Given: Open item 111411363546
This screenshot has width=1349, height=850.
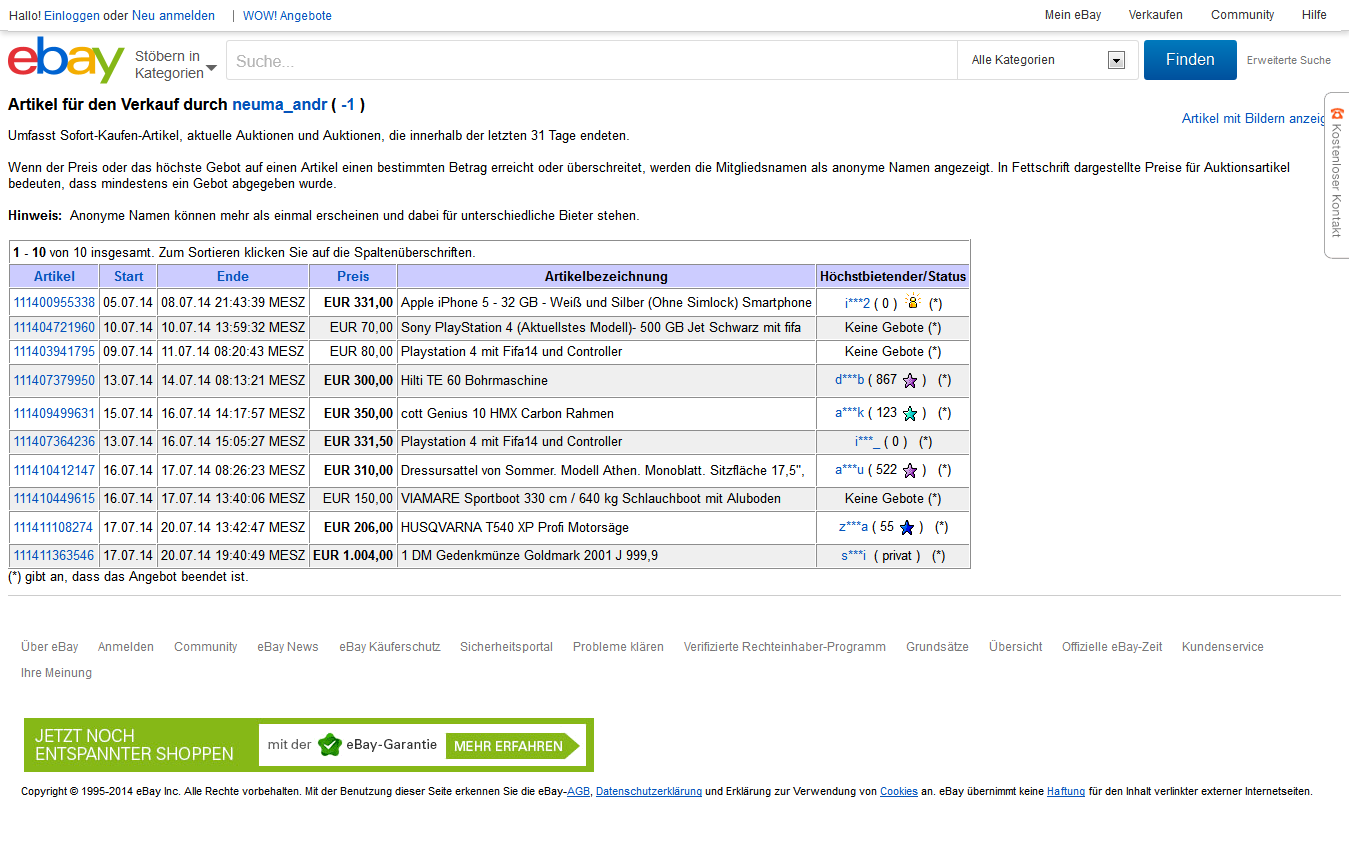Looking at the screenshot, I should click(54, 556).
